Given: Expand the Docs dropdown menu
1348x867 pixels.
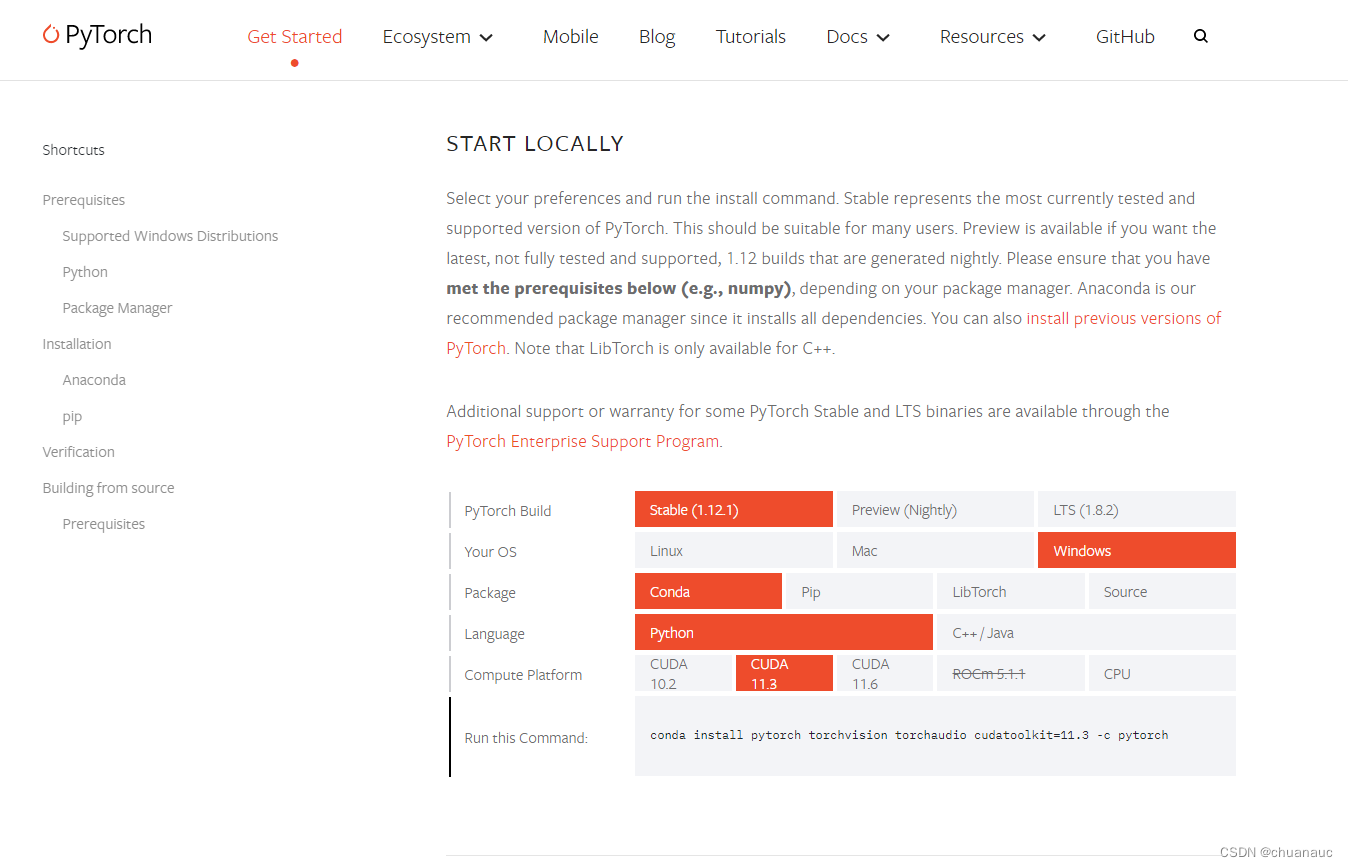Looking at the screenshot, I should (858, 37).
